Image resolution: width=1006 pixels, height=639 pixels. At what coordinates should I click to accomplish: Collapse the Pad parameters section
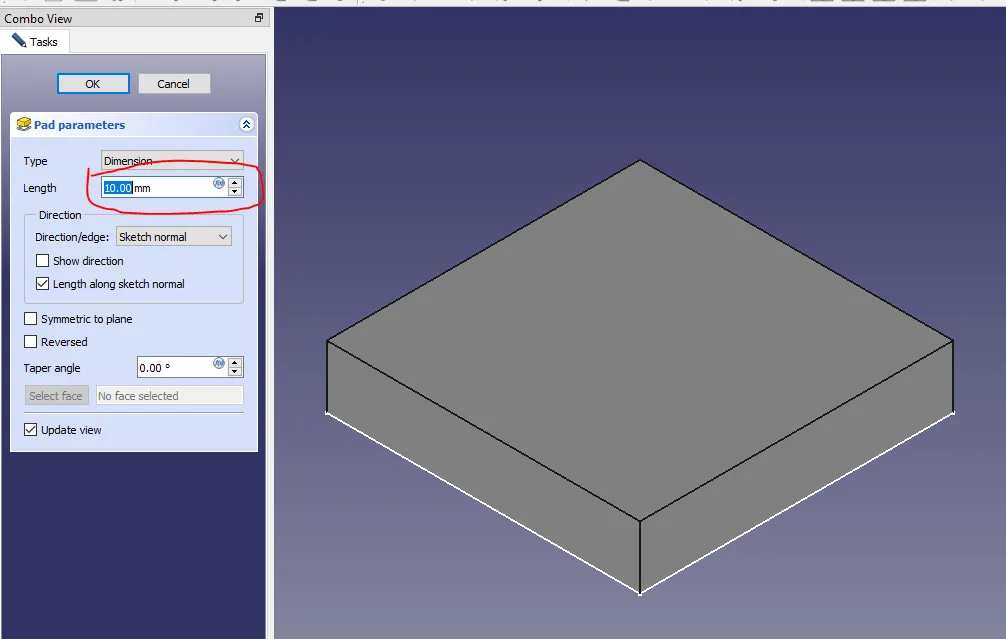246,124
